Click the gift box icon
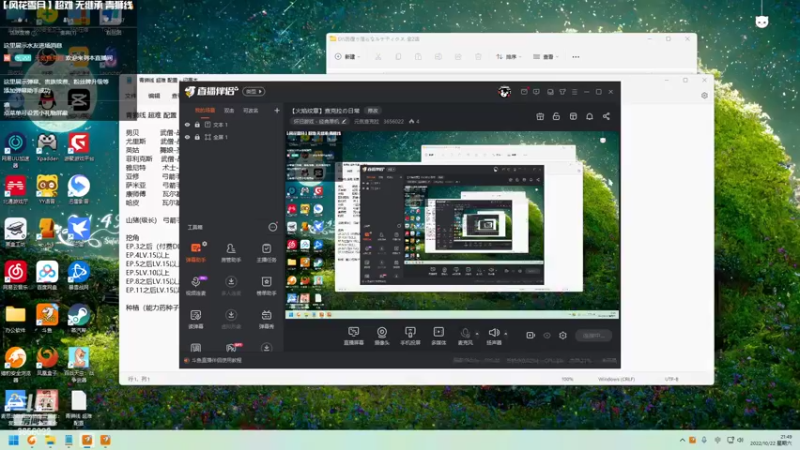Image resolution: width=800 pixels, height=450 pixels. coord(540,116)
